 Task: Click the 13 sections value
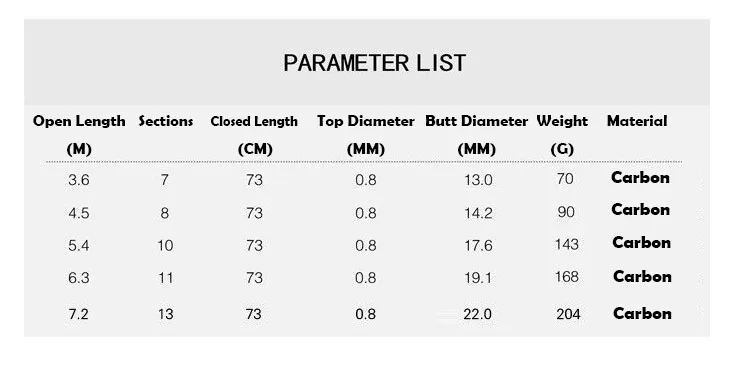point(165,314)
